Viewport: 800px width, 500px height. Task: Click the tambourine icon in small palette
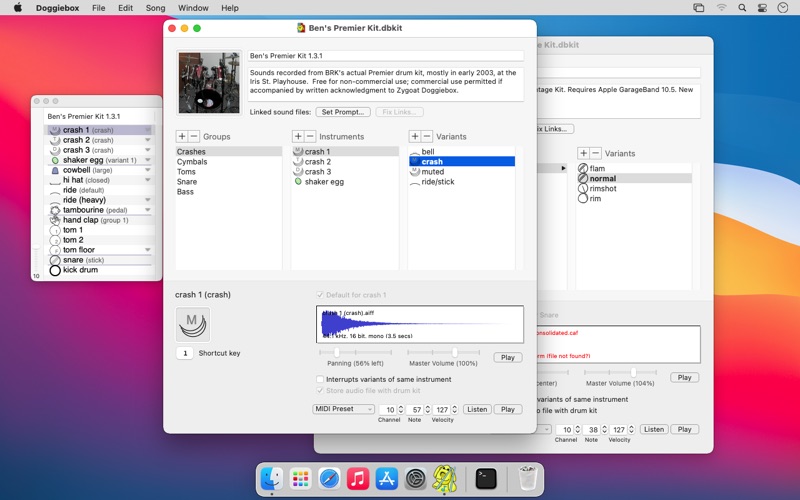pyautogui.click(x=55, y=210)
